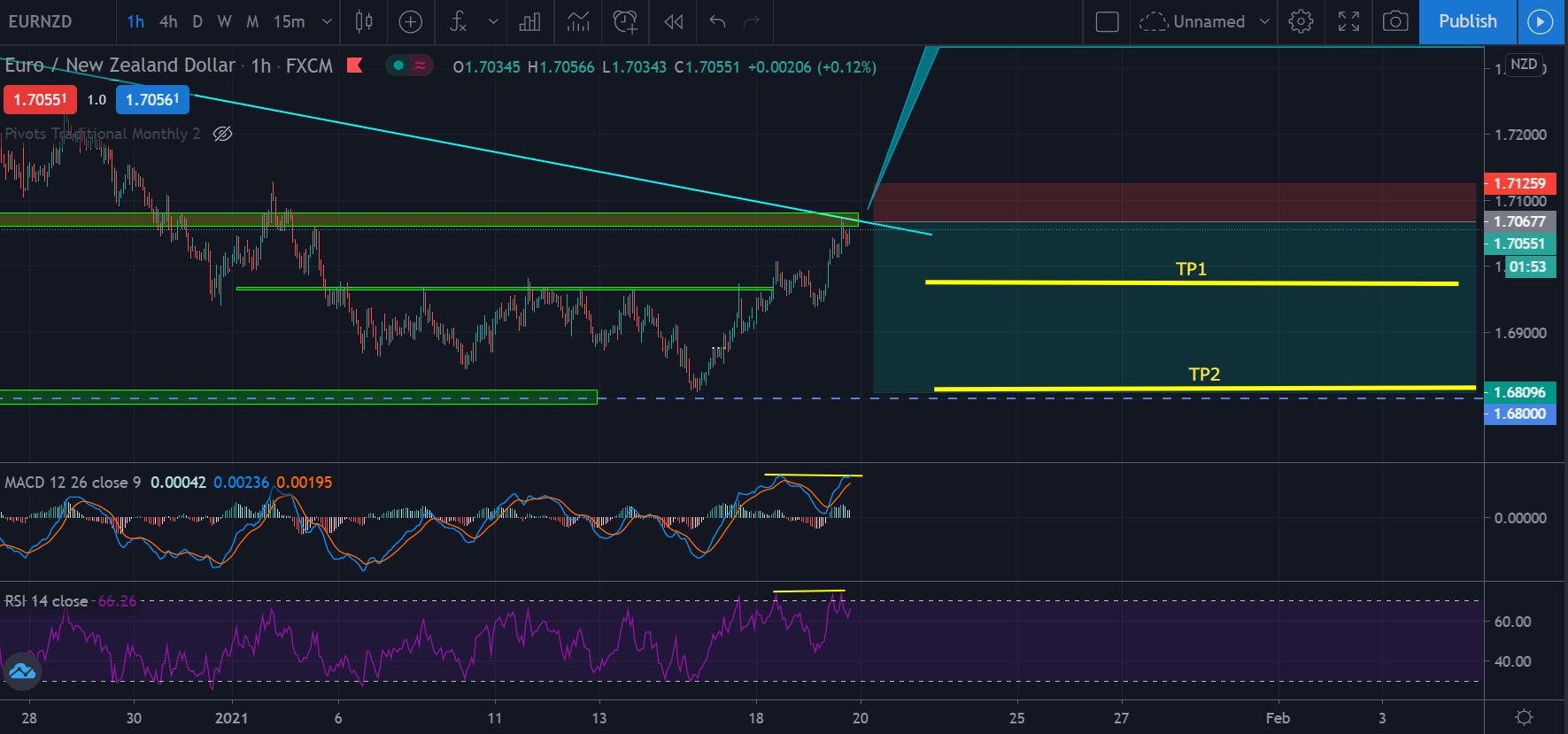Click the red sell price 1.70551 button
Image resolution: width=1568 pixels, height=734 pixels.
[x=40, y=99]
